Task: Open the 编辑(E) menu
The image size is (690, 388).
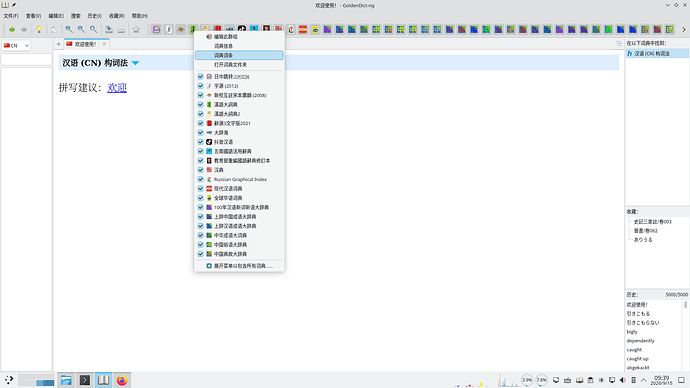Action: (x=56, y=16)
